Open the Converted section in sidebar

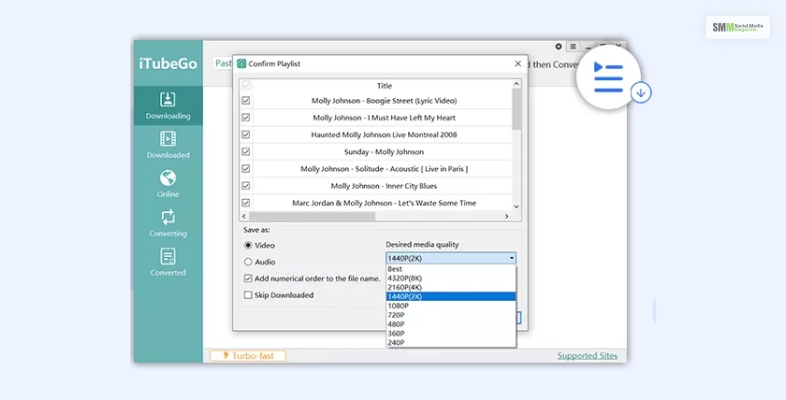click(168, 262)
